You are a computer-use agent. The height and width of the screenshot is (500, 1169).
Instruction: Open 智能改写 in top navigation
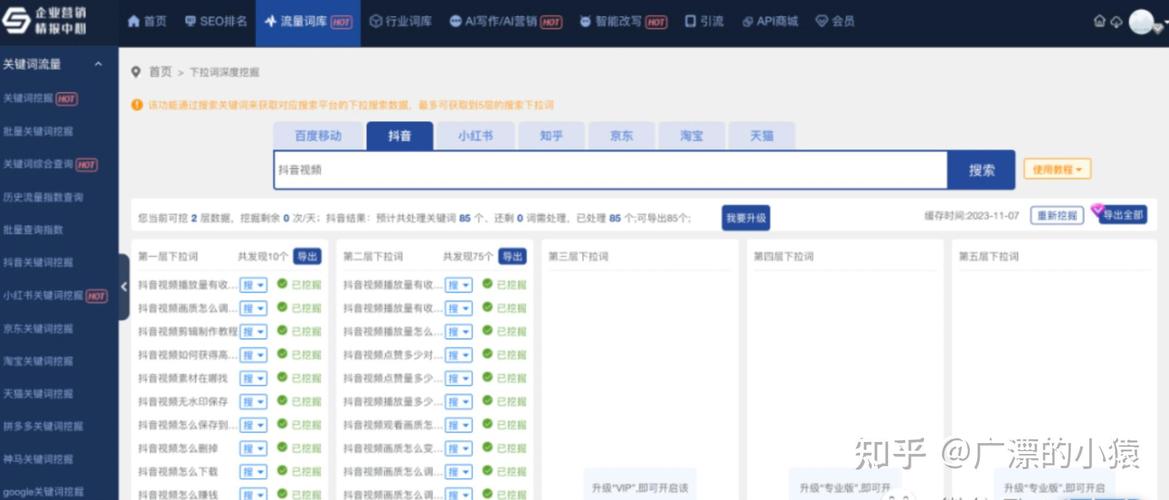point(623,22)
